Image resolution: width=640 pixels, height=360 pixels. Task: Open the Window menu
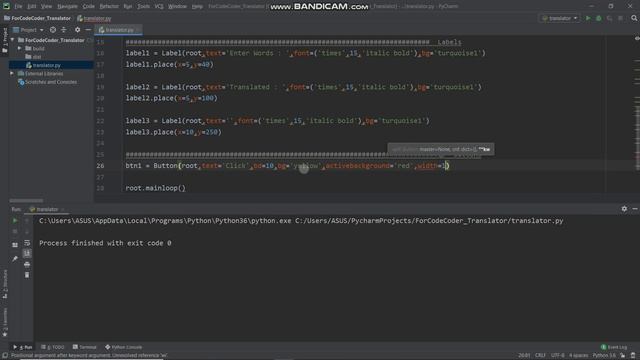click(x=177, y=7)
